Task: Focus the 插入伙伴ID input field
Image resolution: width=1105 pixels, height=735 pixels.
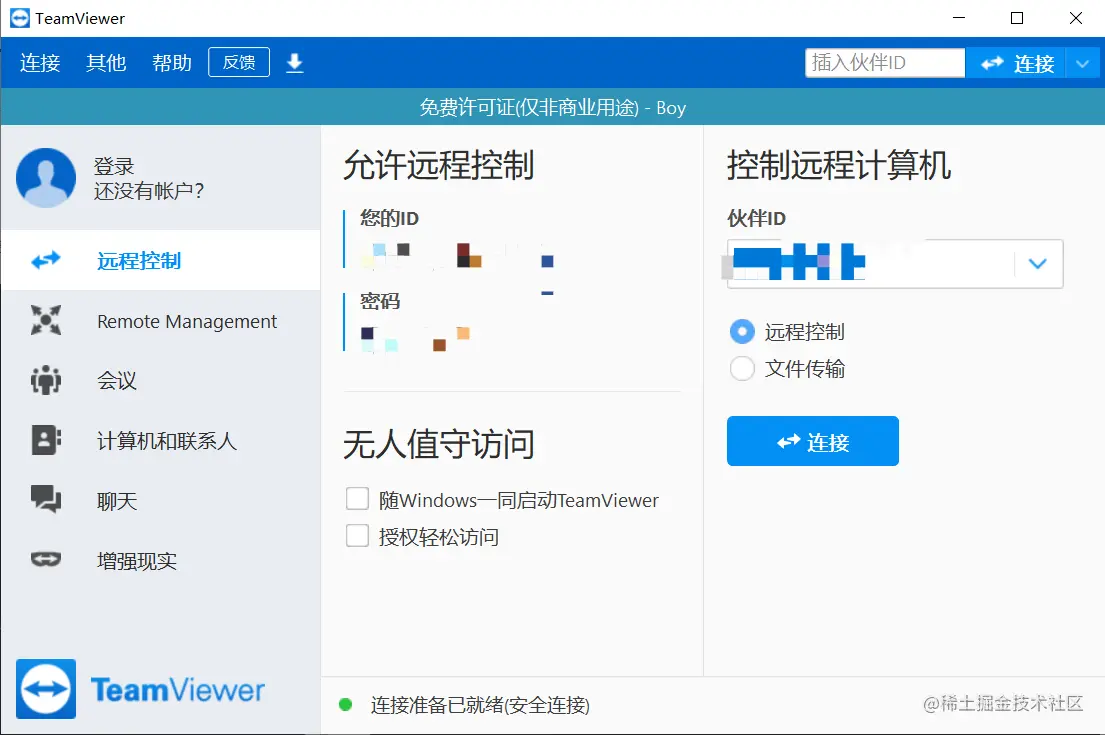Action: tap(885, 63)
